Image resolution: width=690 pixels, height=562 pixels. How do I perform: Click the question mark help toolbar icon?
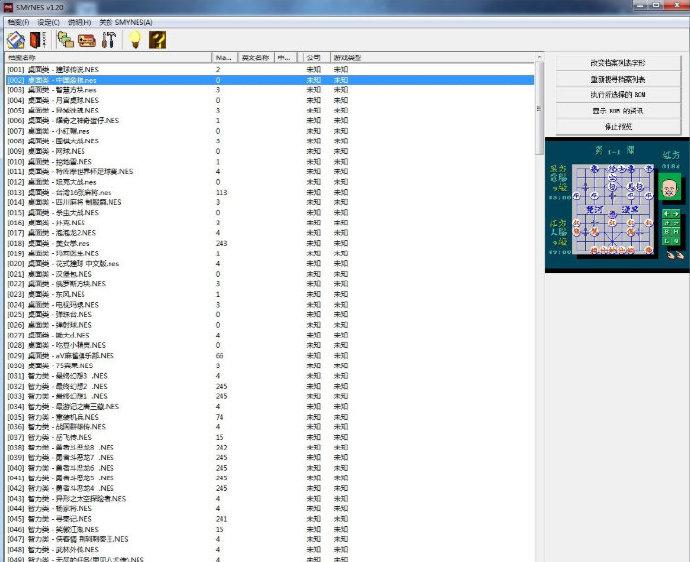[157, 40]
